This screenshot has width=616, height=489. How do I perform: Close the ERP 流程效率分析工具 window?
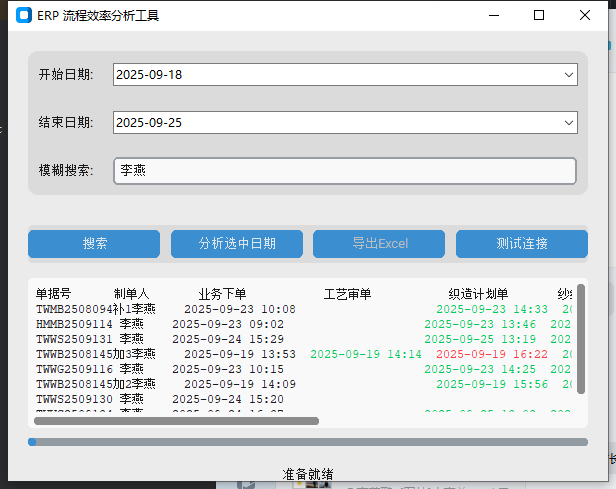[x=585, y=15]
